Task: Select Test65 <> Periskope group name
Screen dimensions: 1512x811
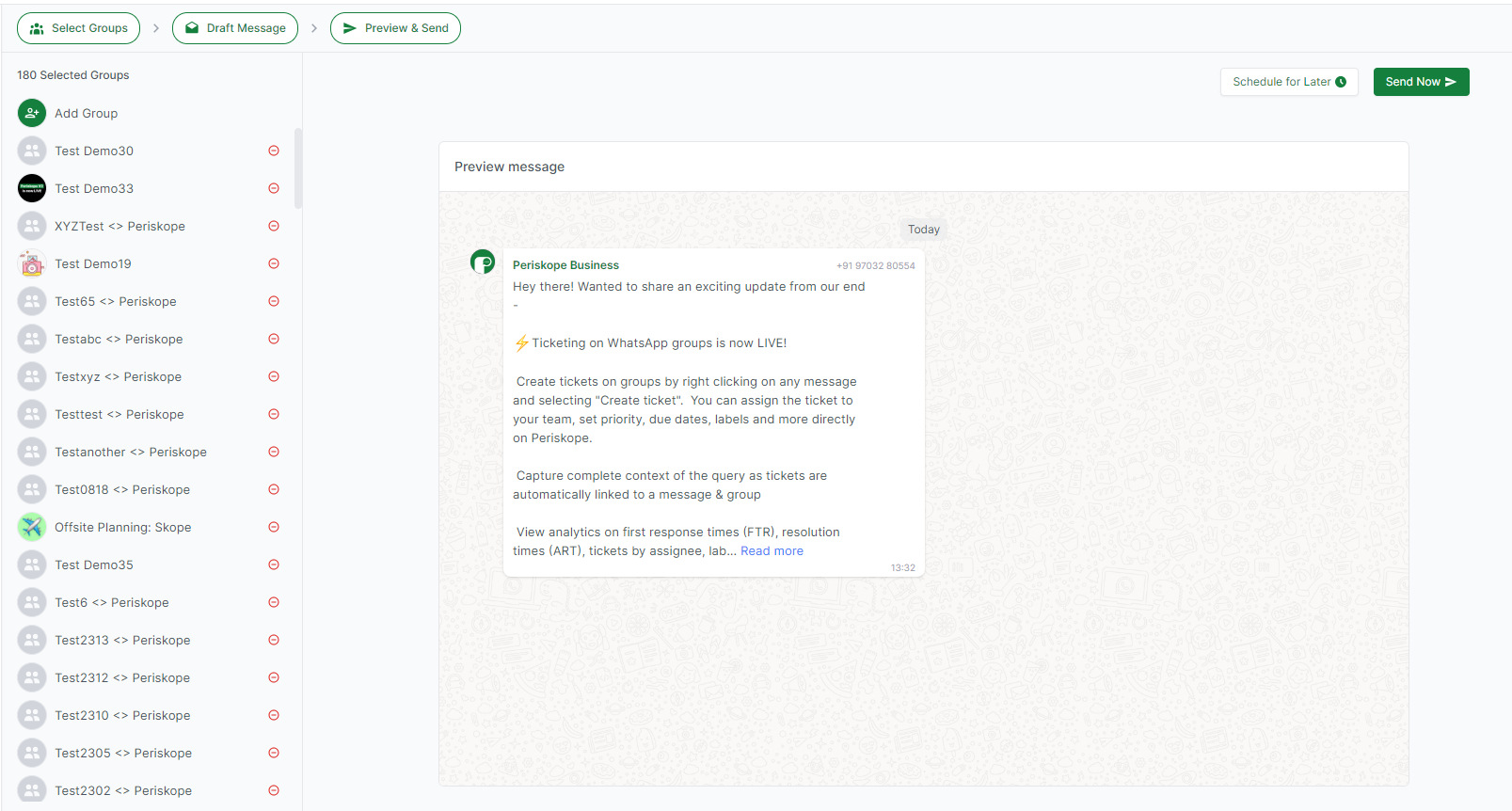Action: point(116,301)
